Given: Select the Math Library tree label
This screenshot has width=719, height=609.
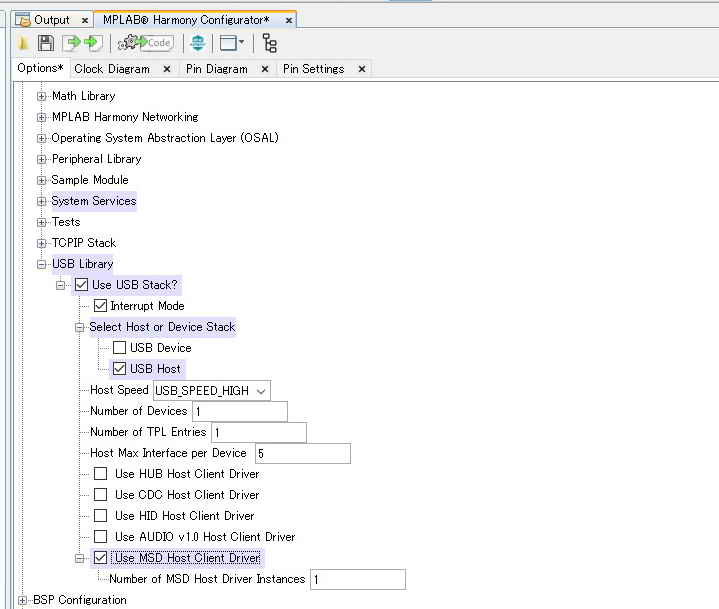Looking at the screenshot, I should pos(83,96).
